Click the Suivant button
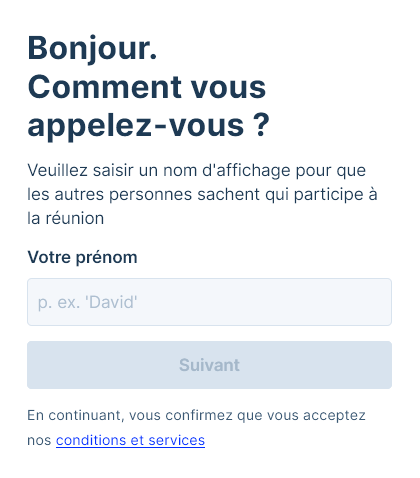The width and height of the screenshot is (420, 478). pyautogui.click(x=209, y=365)
